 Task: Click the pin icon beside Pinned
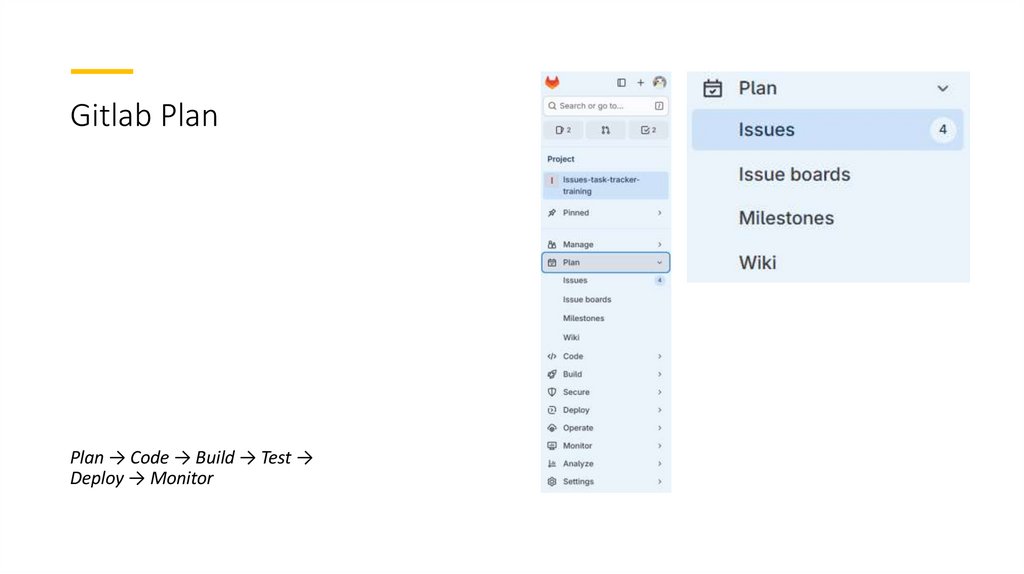click(552, 213)
